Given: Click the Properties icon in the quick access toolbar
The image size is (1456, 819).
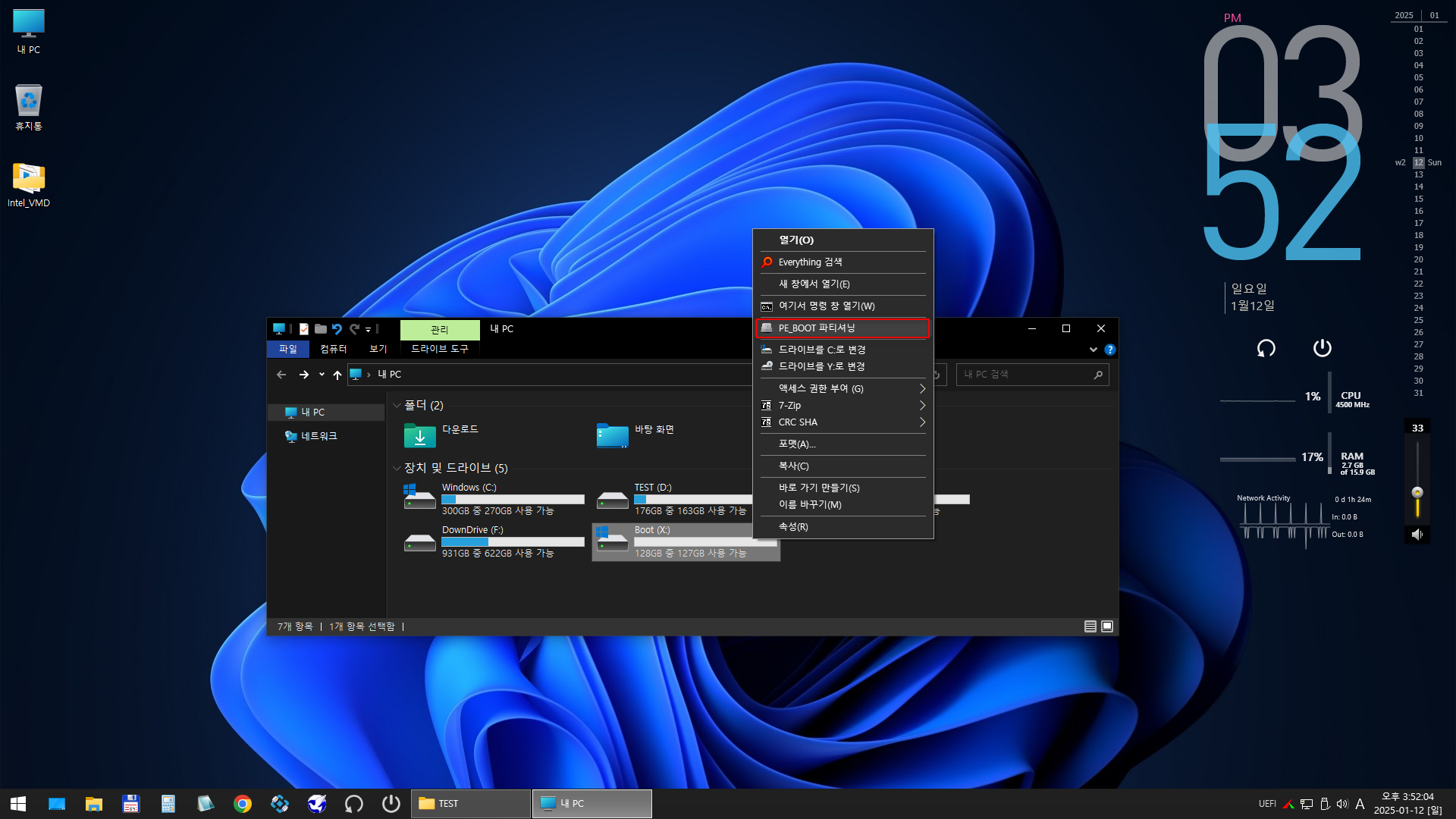Looking at the screenshot, I should (x=304, y=329).
